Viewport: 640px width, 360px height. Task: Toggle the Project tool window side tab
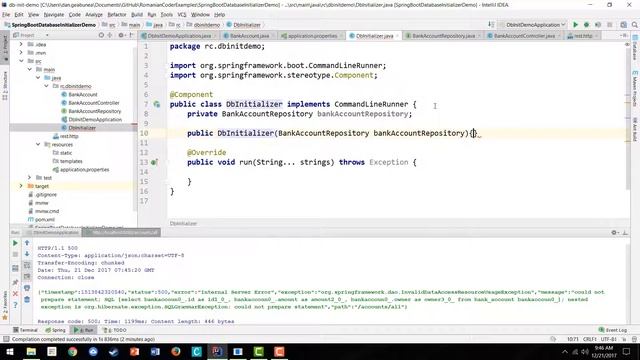pyautogui.click(x=5, y=47)
